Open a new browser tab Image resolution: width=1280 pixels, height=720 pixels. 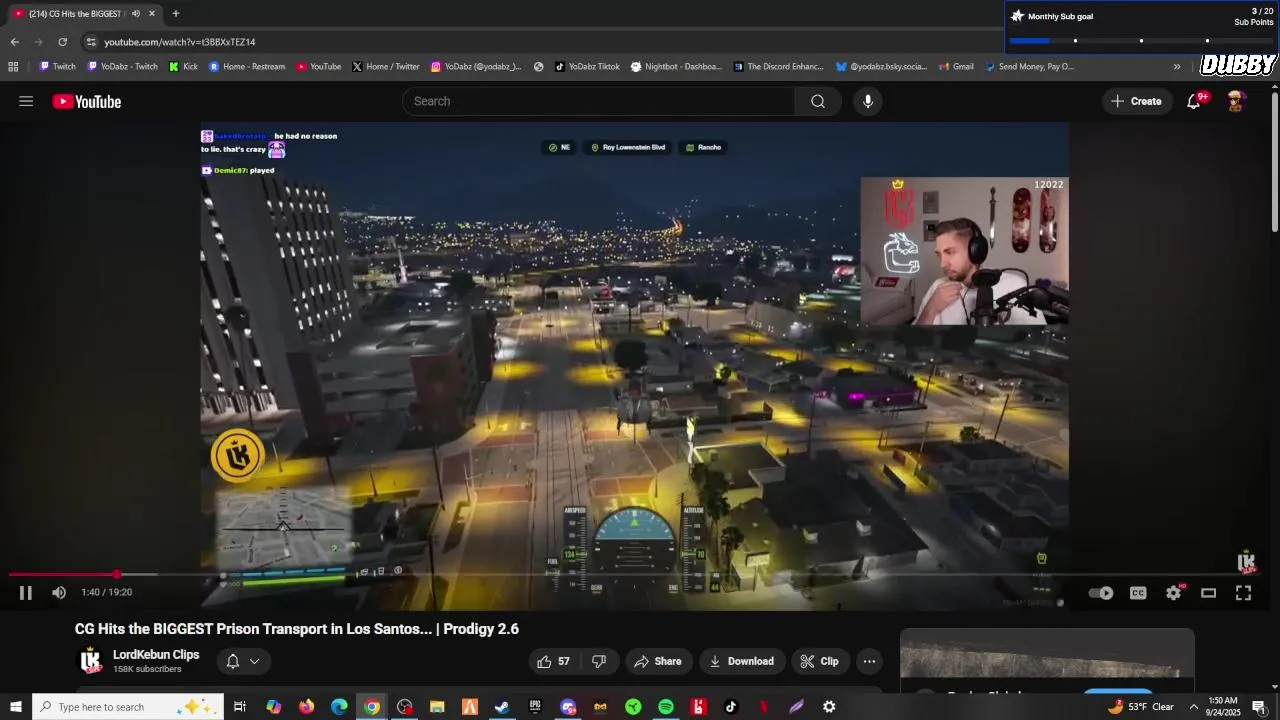coord(176,14)
